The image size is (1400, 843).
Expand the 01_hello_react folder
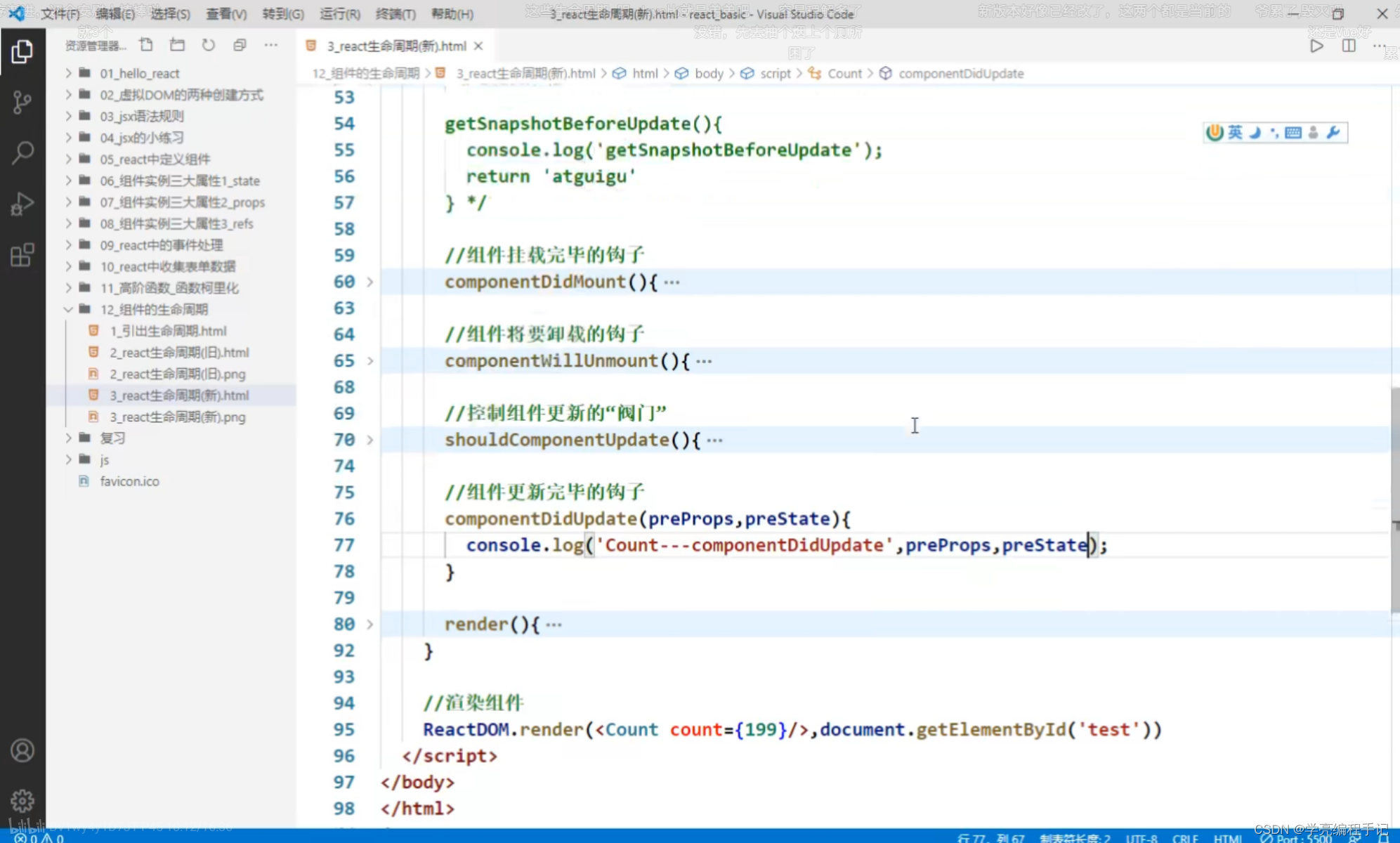click(x=139, y=73)
